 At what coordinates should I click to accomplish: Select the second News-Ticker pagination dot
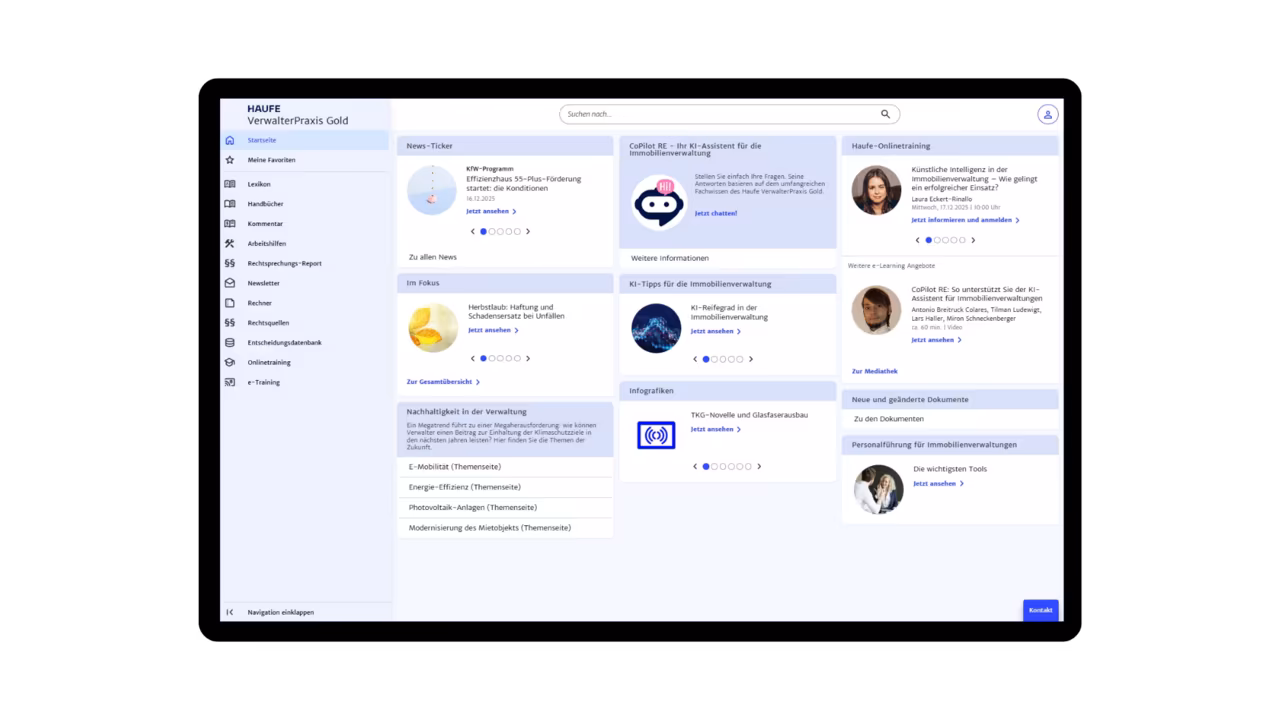[492, 231]
